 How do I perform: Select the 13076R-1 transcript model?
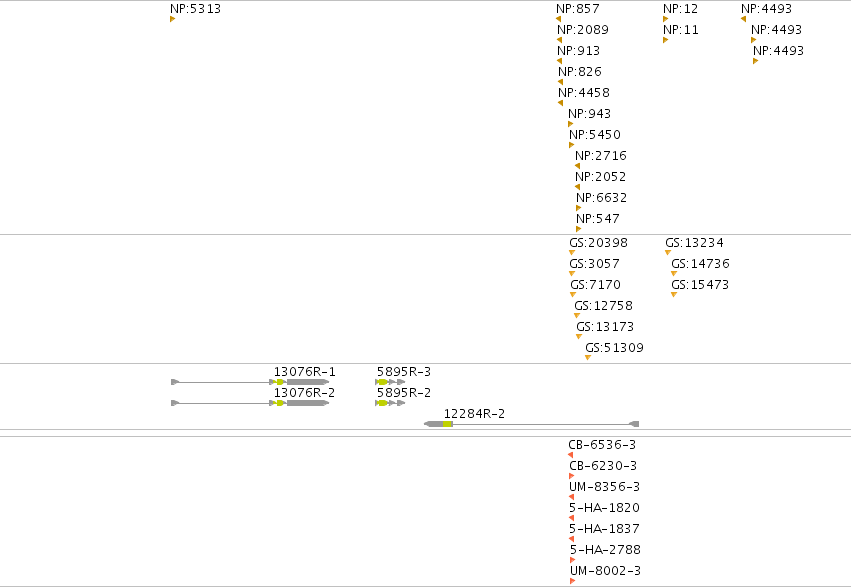(x=250, y=382)
